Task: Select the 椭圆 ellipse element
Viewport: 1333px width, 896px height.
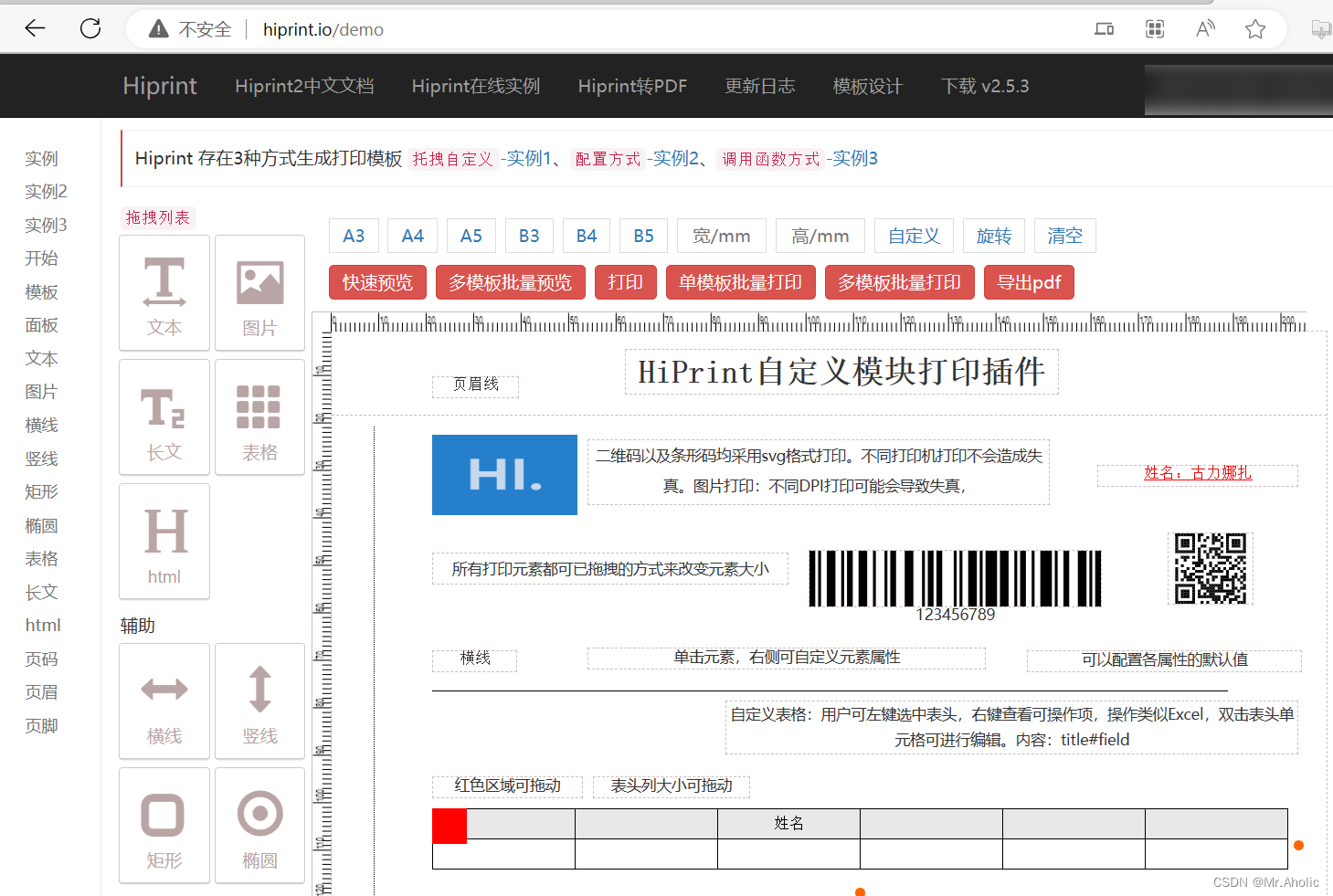Action: pyautogui.click(x=259, y=826)
